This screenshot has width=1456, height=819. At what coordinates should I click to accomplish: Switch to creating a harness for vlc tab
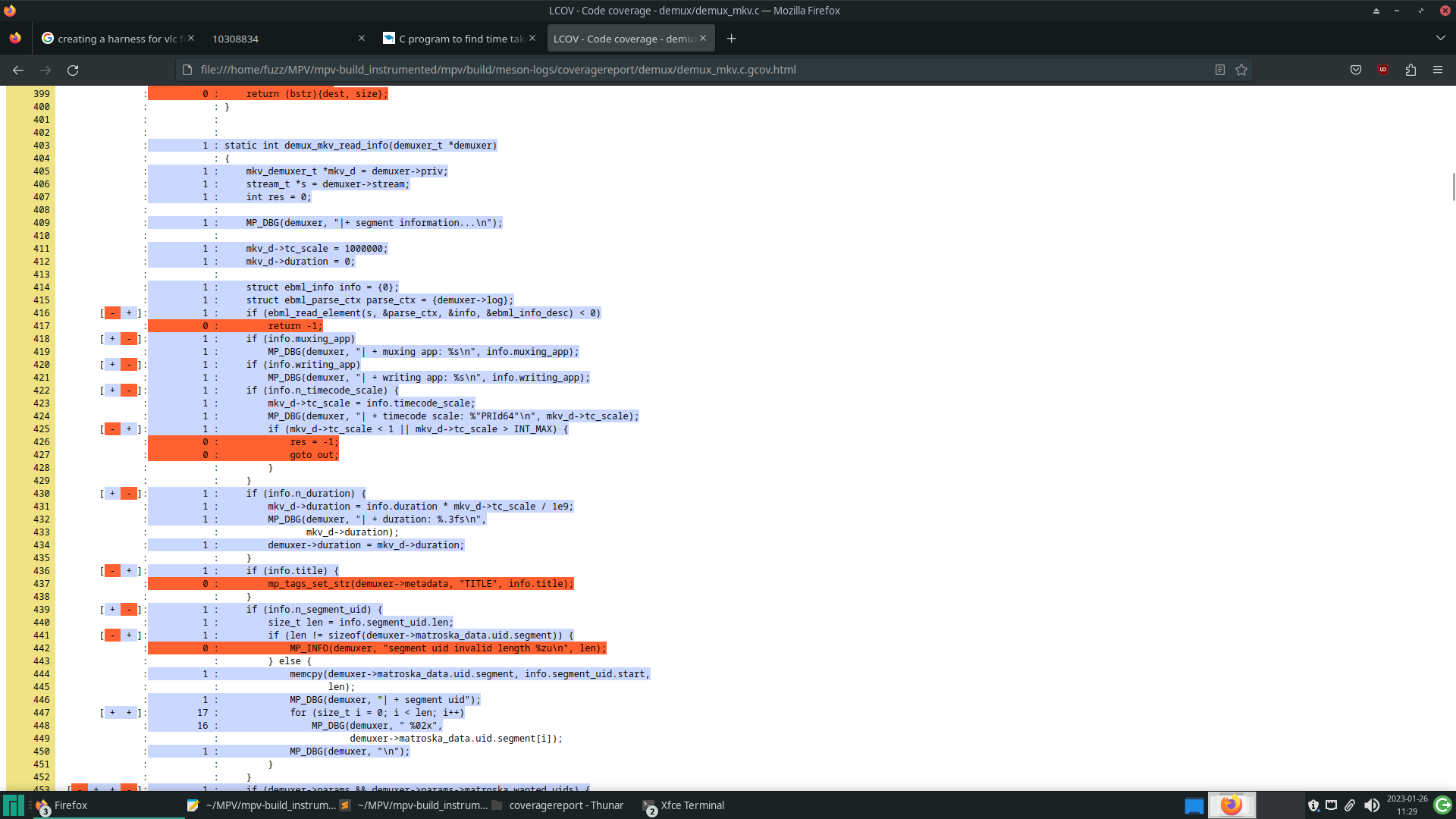coord(114,39)
